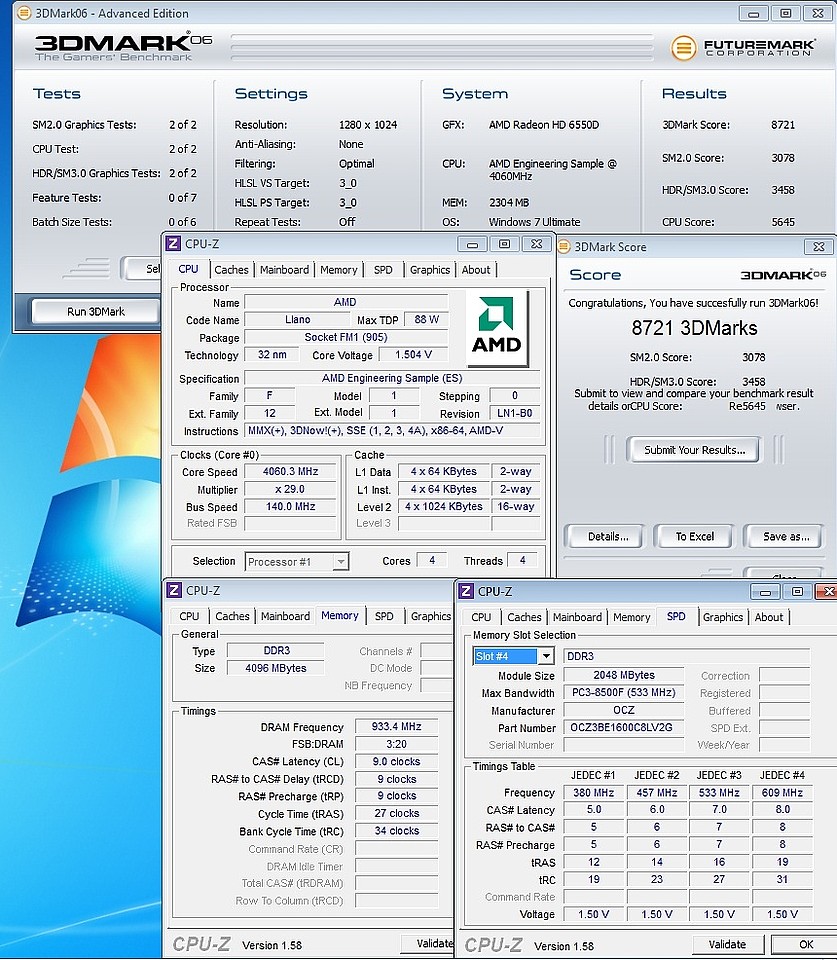Click the Size 4096 MBytes value
This screenshot has height=960, width=837.
(x=276, y=668)
